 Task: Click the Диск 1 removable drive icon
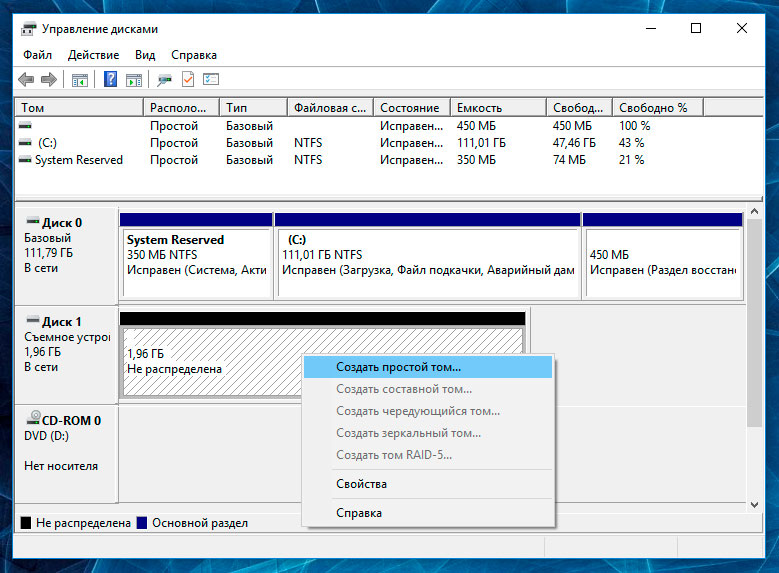33,320
